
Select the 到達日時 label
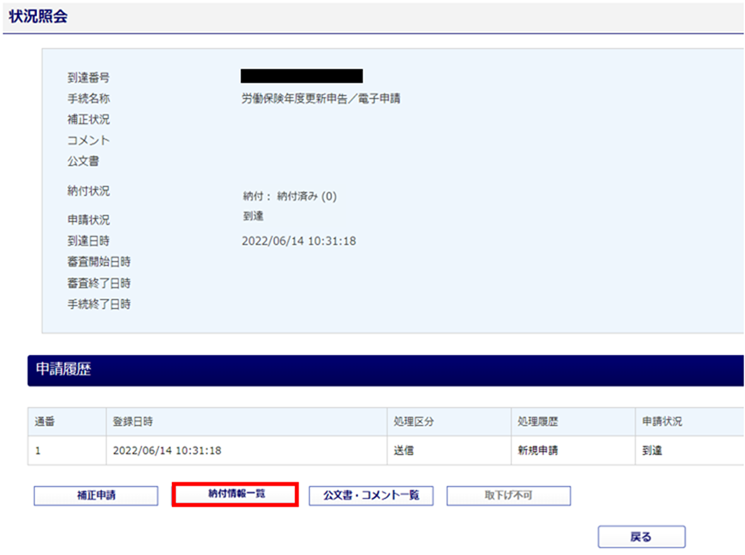[x=88, y=241]
